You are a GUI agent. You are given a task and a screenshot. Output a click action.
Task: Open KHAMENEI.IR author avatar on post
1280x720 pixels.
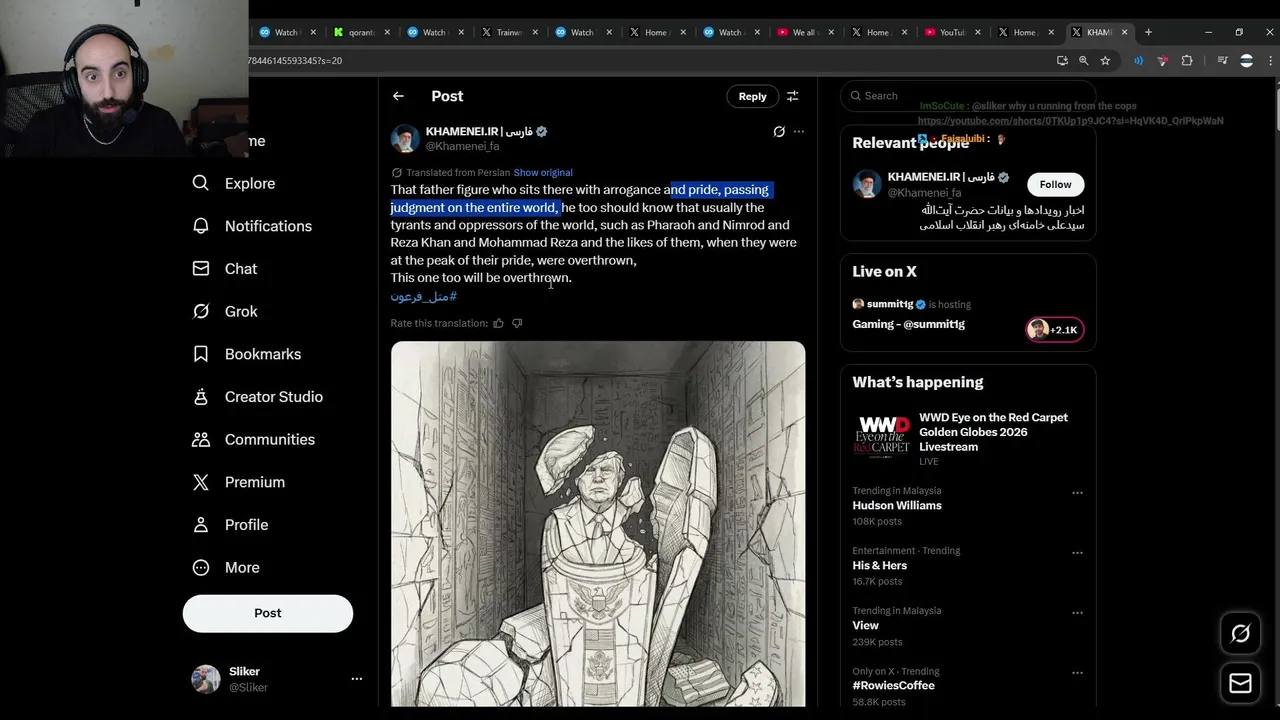pos(405,138)
